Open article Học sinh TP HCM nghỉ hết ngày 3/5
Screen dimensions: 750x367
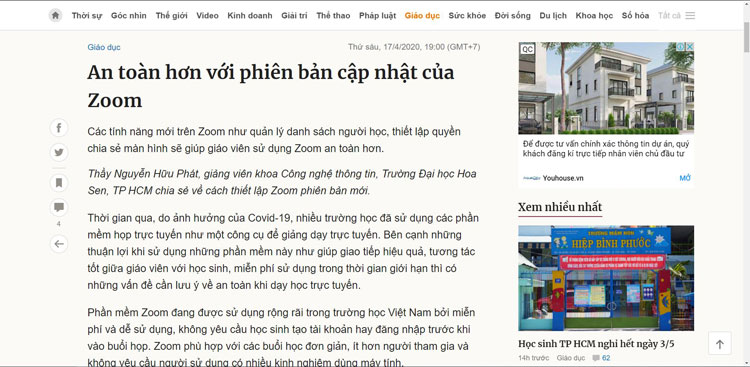tap(596, 344)
